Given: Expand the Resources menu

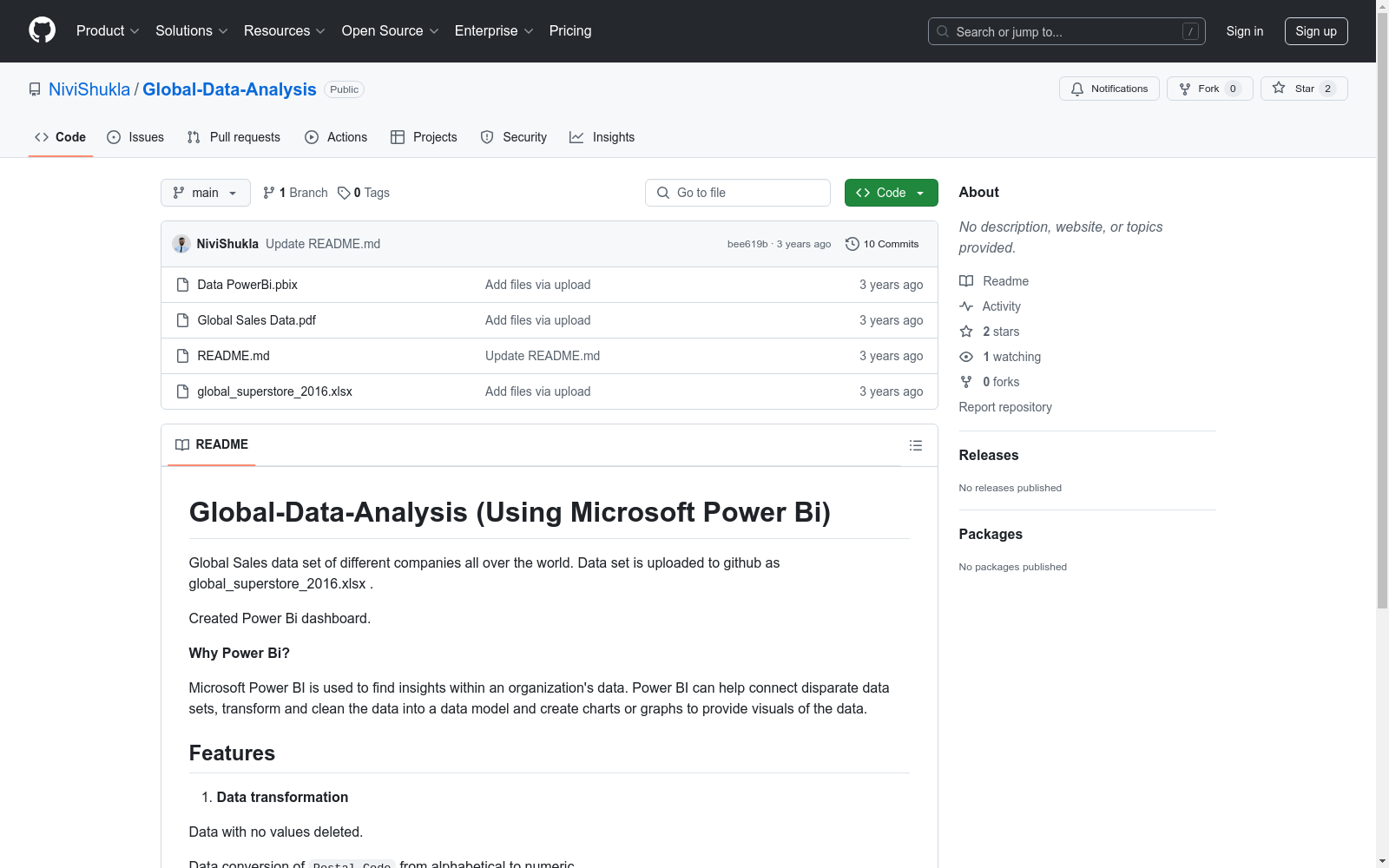Looking at the screenshot, I should pyautogui.click(x=285, y=31).
